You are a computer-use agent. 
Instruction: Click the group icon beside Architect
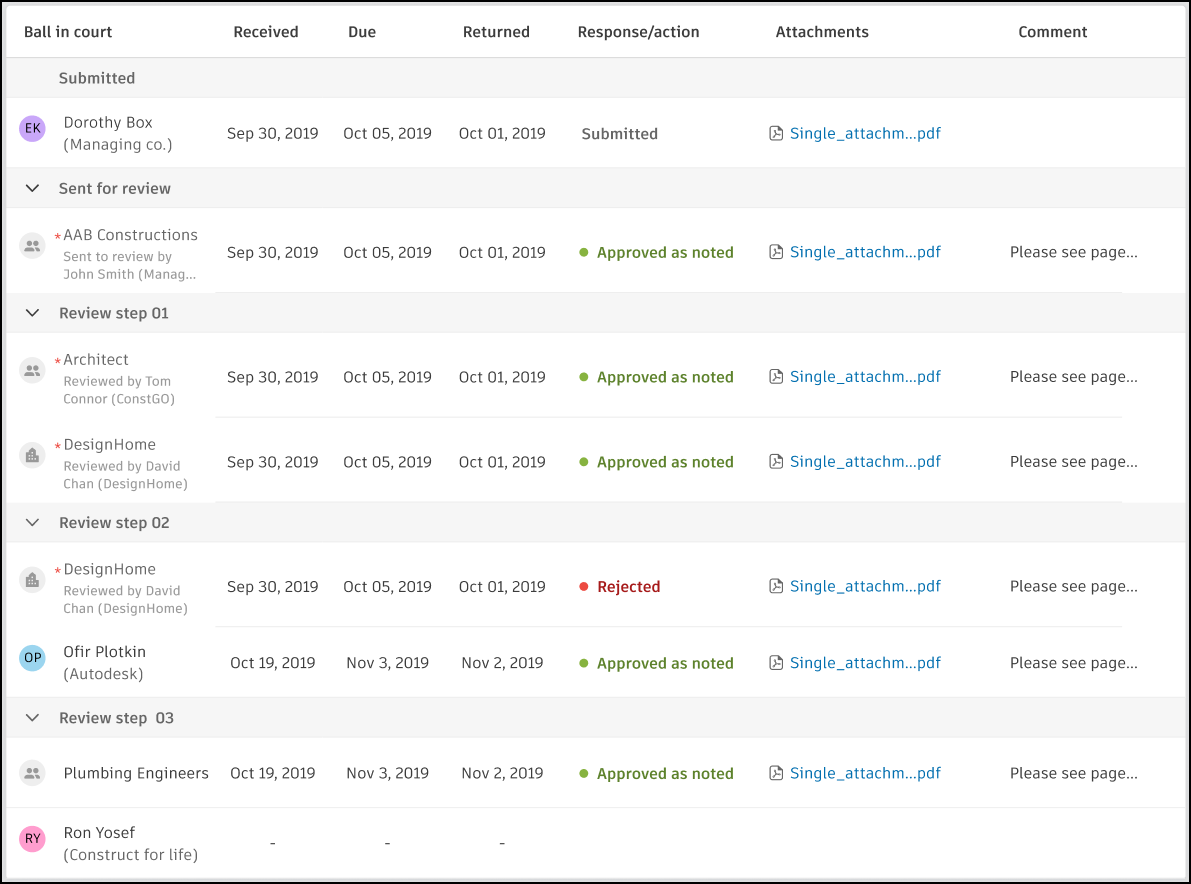coord(33,371)
